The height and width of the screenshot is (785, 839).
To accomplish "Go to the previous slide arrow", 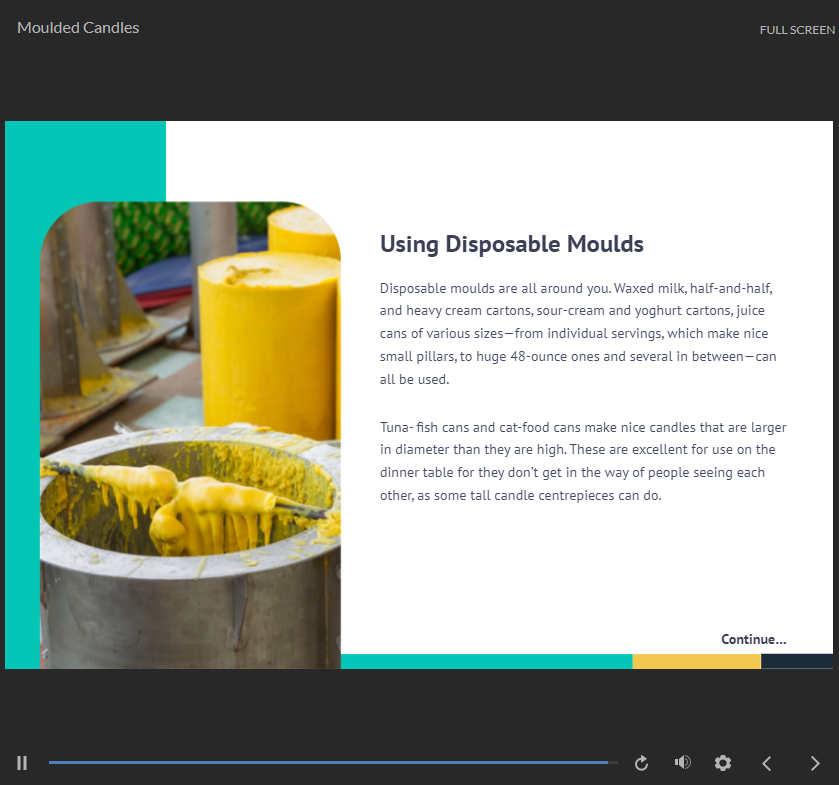I will (767, 763).
